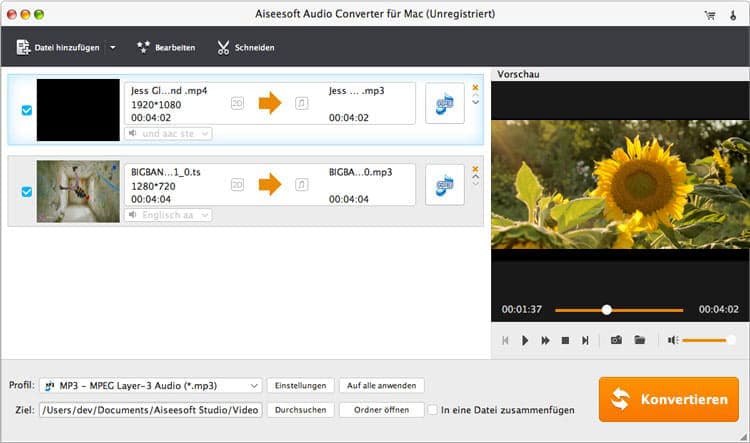
Task: Click the sunflower preview video area
Action: click(620, 184)
